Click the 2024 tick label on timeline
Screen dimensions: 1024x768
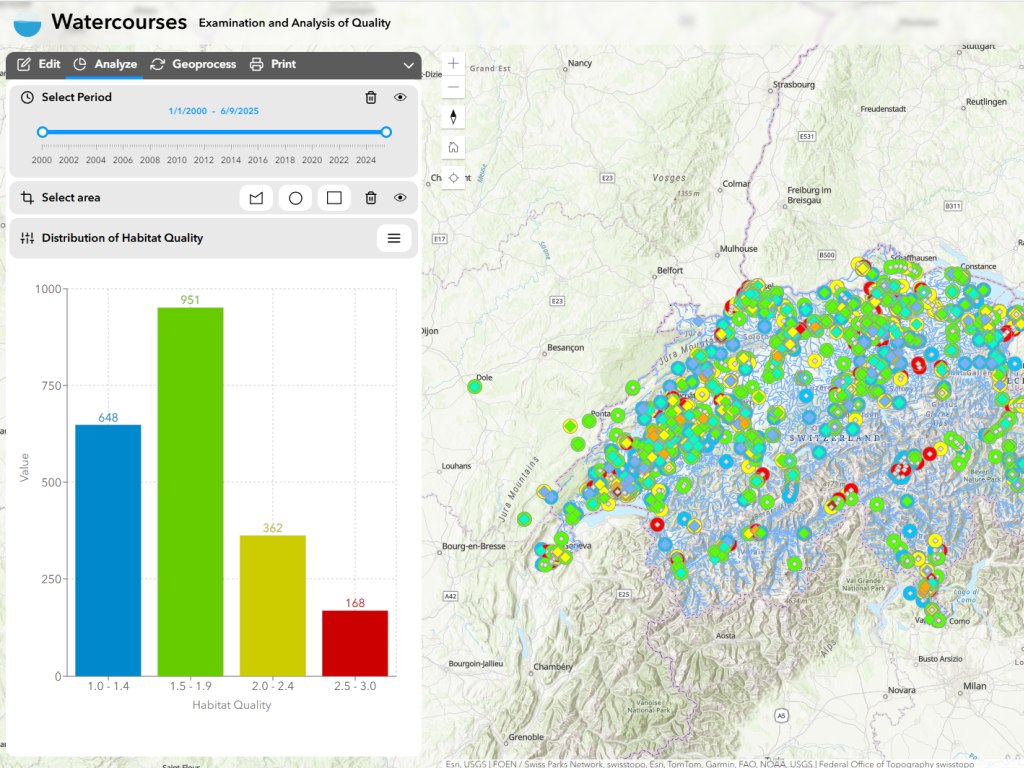366,160
